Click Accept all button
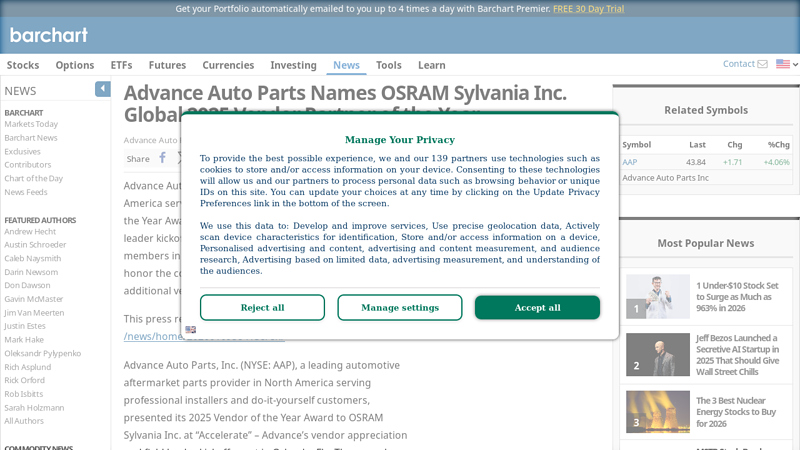The height and width of the screenshot is (450, 800). coord(537,308)
